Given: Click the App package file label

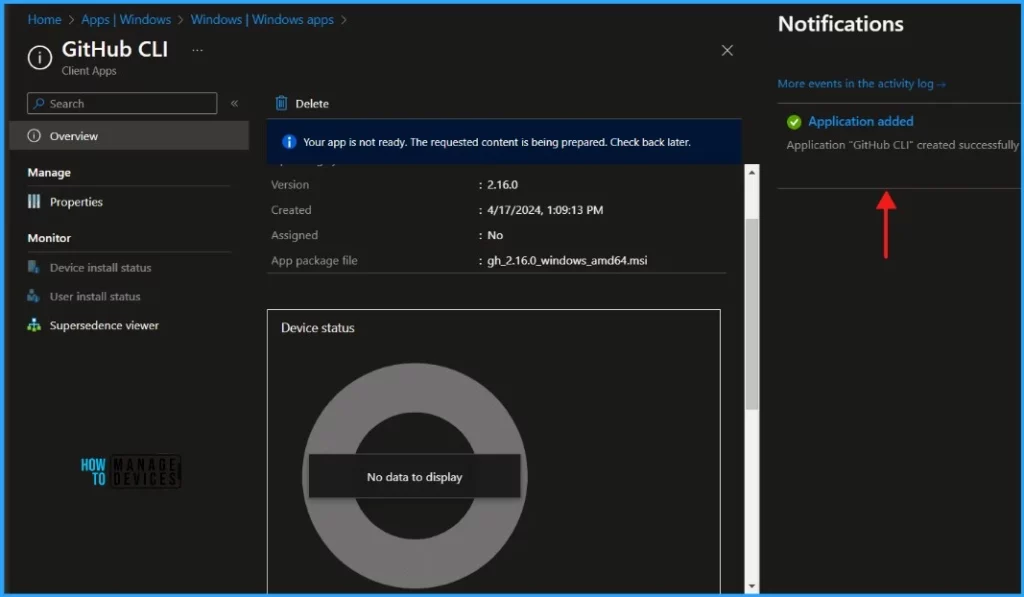Looking at the screenshot, I should tap(314, 261).
